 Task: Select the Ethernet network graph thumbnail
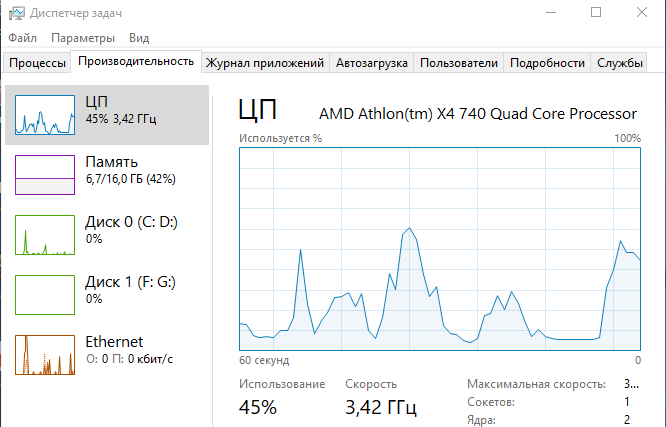[45, 355]
